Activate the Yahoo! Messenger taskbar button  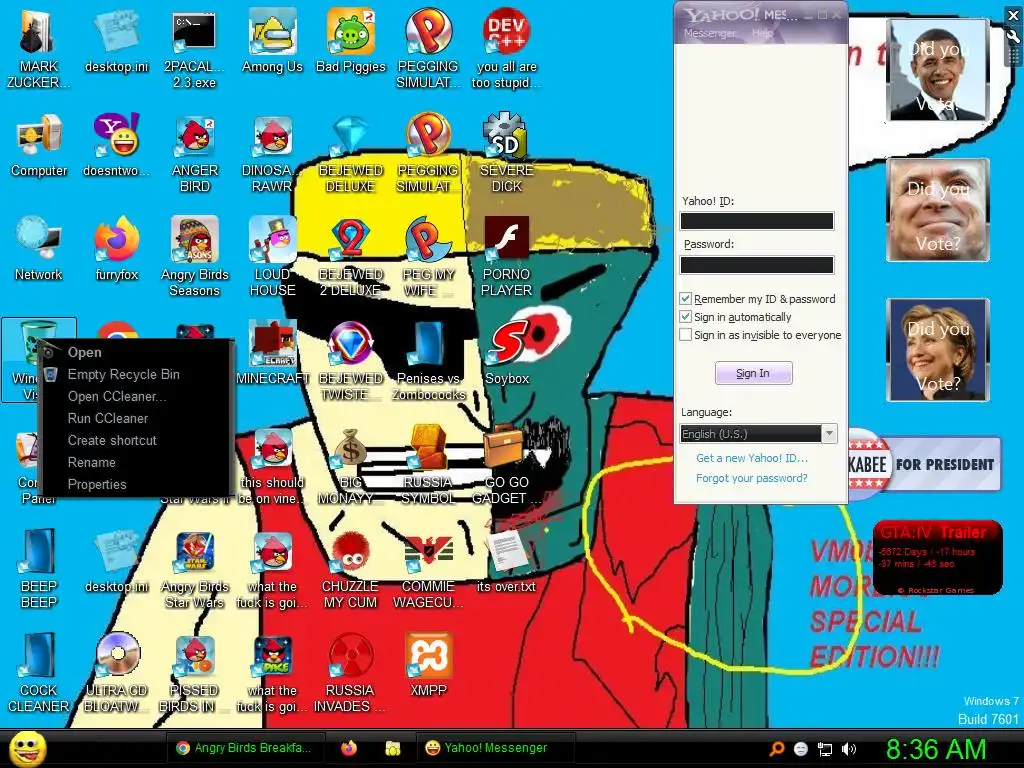[495, 748]
